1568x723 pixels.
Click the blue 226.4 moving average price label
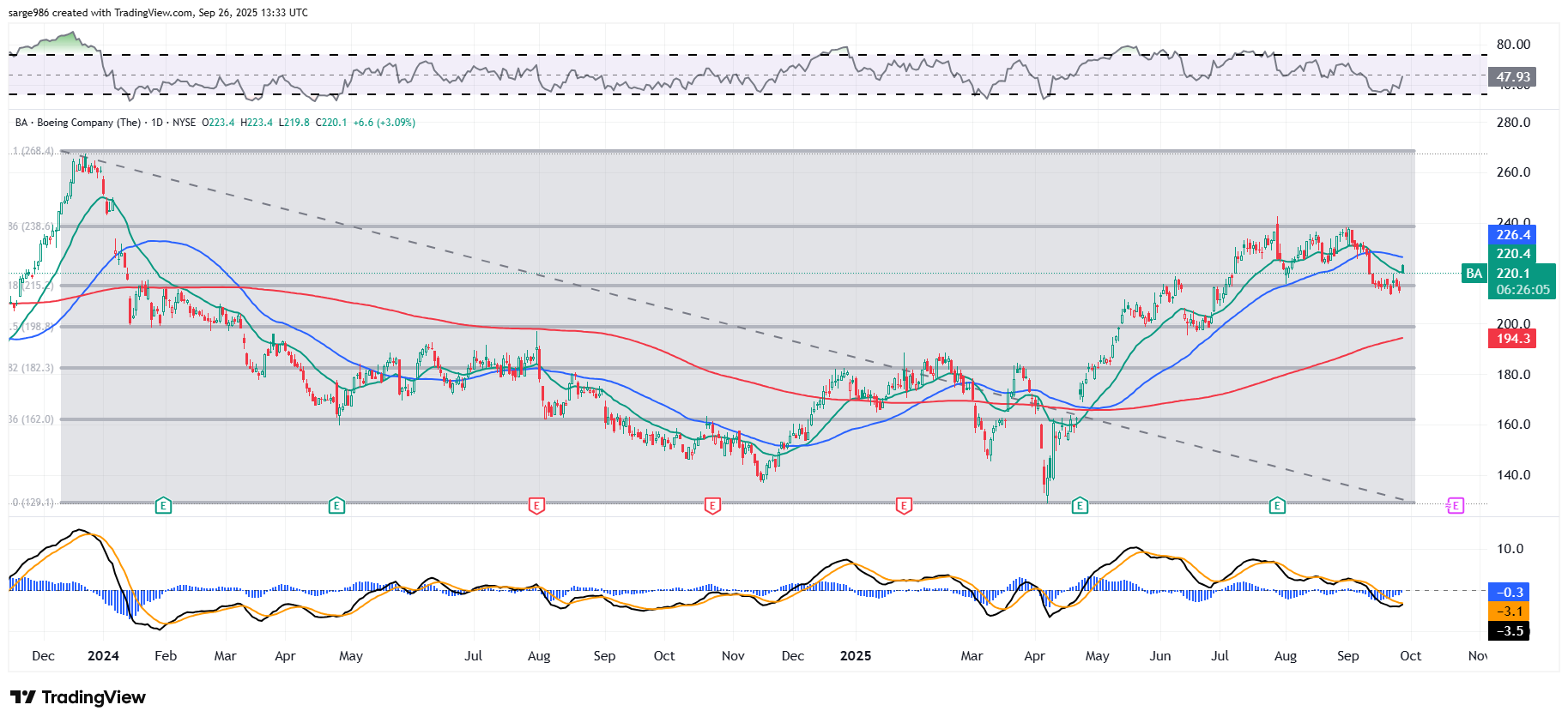point(1512,235)
